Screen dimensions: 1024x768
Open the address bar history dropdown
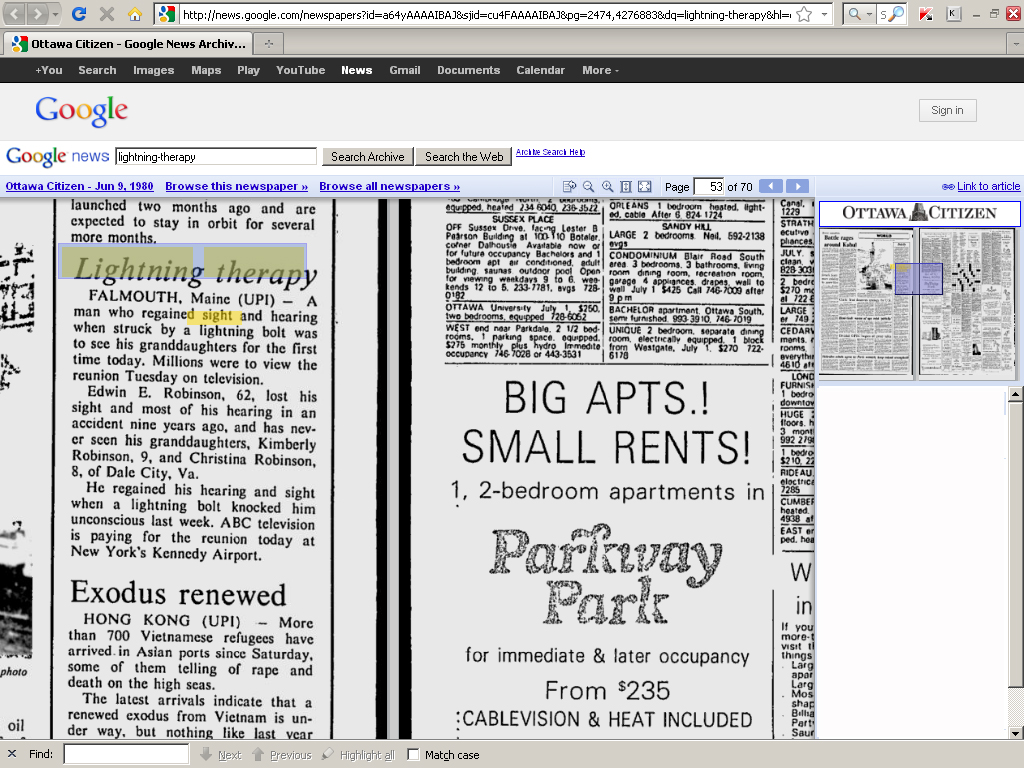pyautogui.click(x=825, y=14)
